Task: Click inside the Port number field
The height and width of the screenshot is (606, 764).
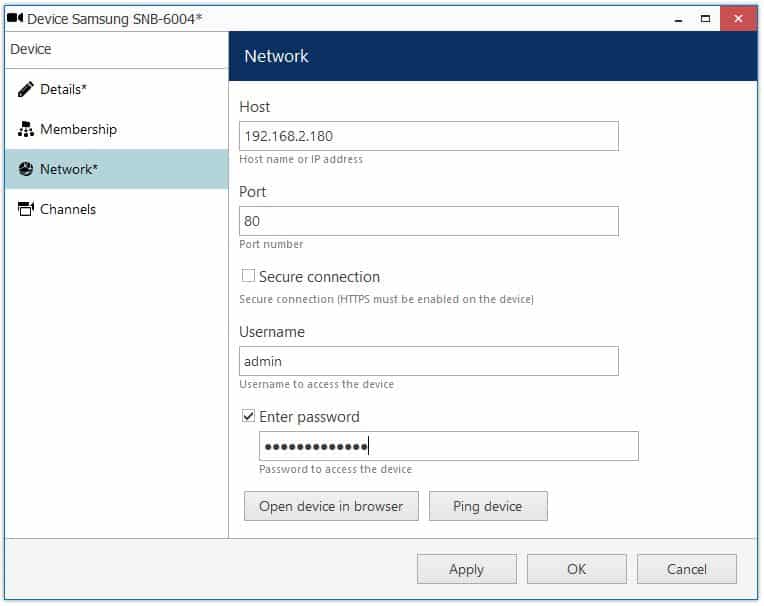Action: (428, 221)
